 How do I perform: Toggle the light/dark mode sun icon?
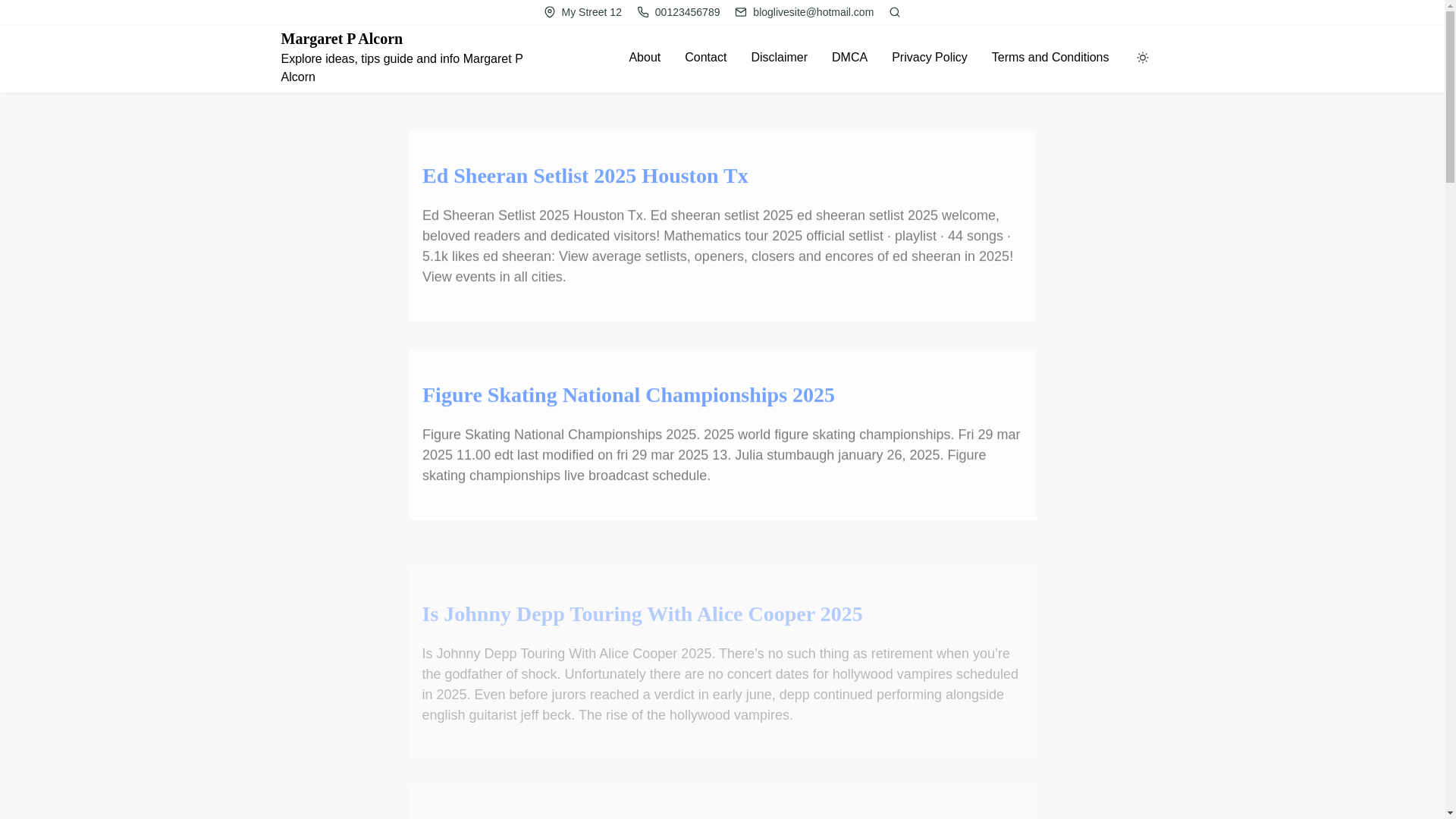point(1143,58)
